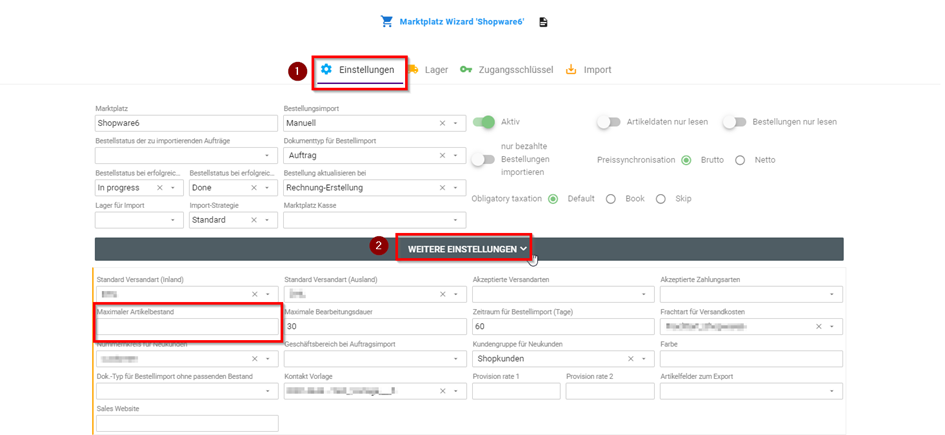Screen dimensions: 945x435
Task: Select Book obligatory taxation
Action: [x=611, y=199]
